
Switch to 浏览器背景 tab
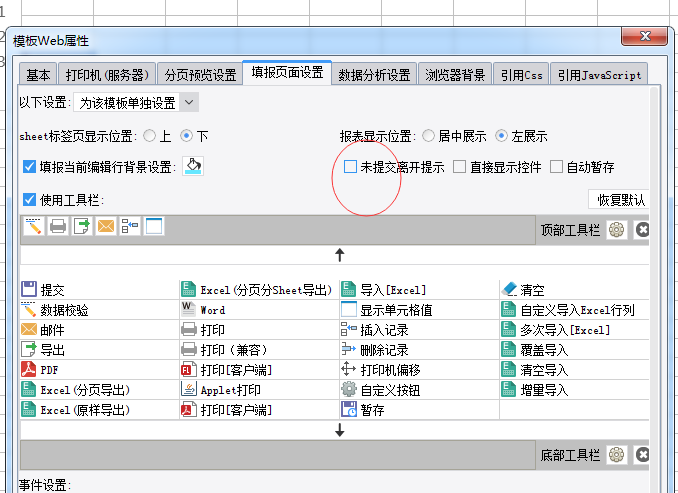455,75
